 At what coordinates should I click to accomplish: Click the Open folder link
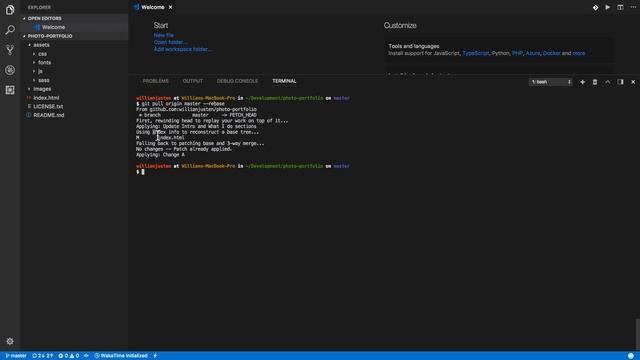170,42
